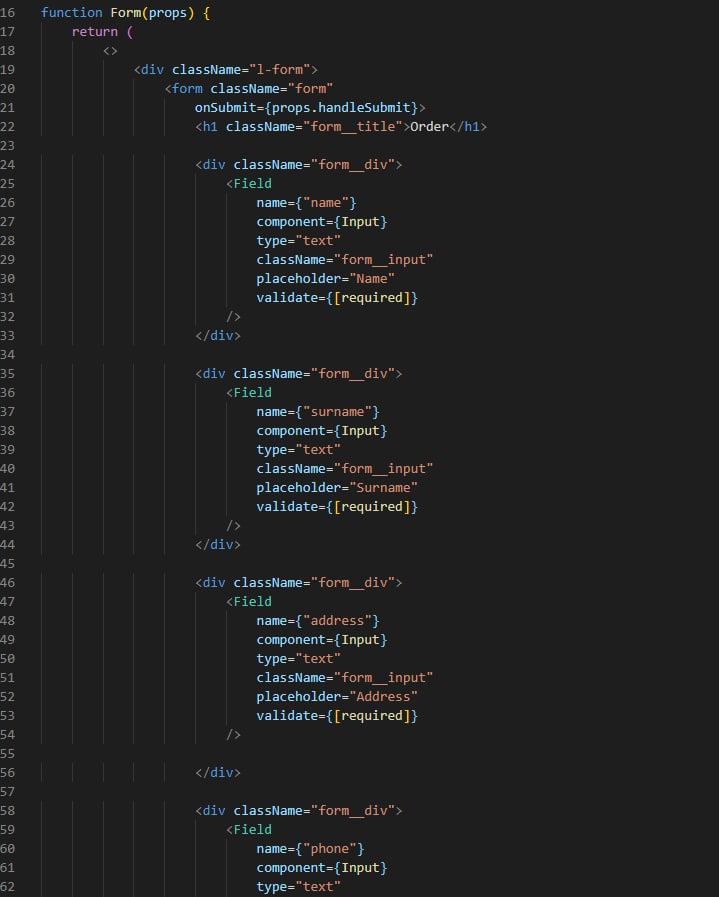
Task: Click the '<Field' tag on line 25
Action: tap(249, 184)
